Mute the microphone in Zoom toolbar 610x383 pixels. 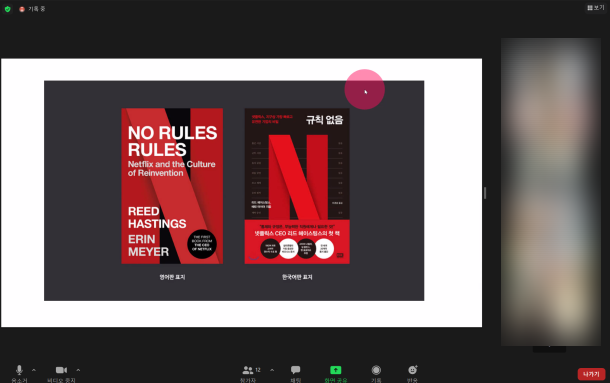19,370
